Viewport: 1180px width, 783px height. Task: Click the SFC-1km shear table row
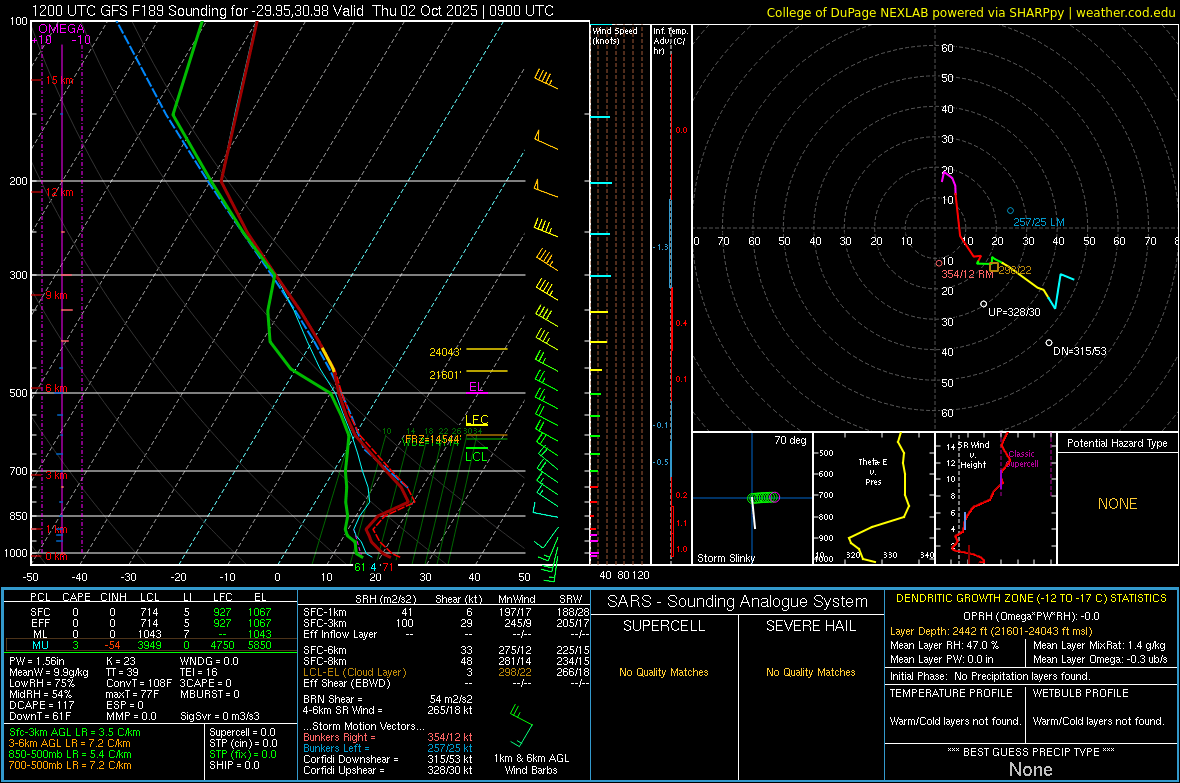(x=447, y=612)
